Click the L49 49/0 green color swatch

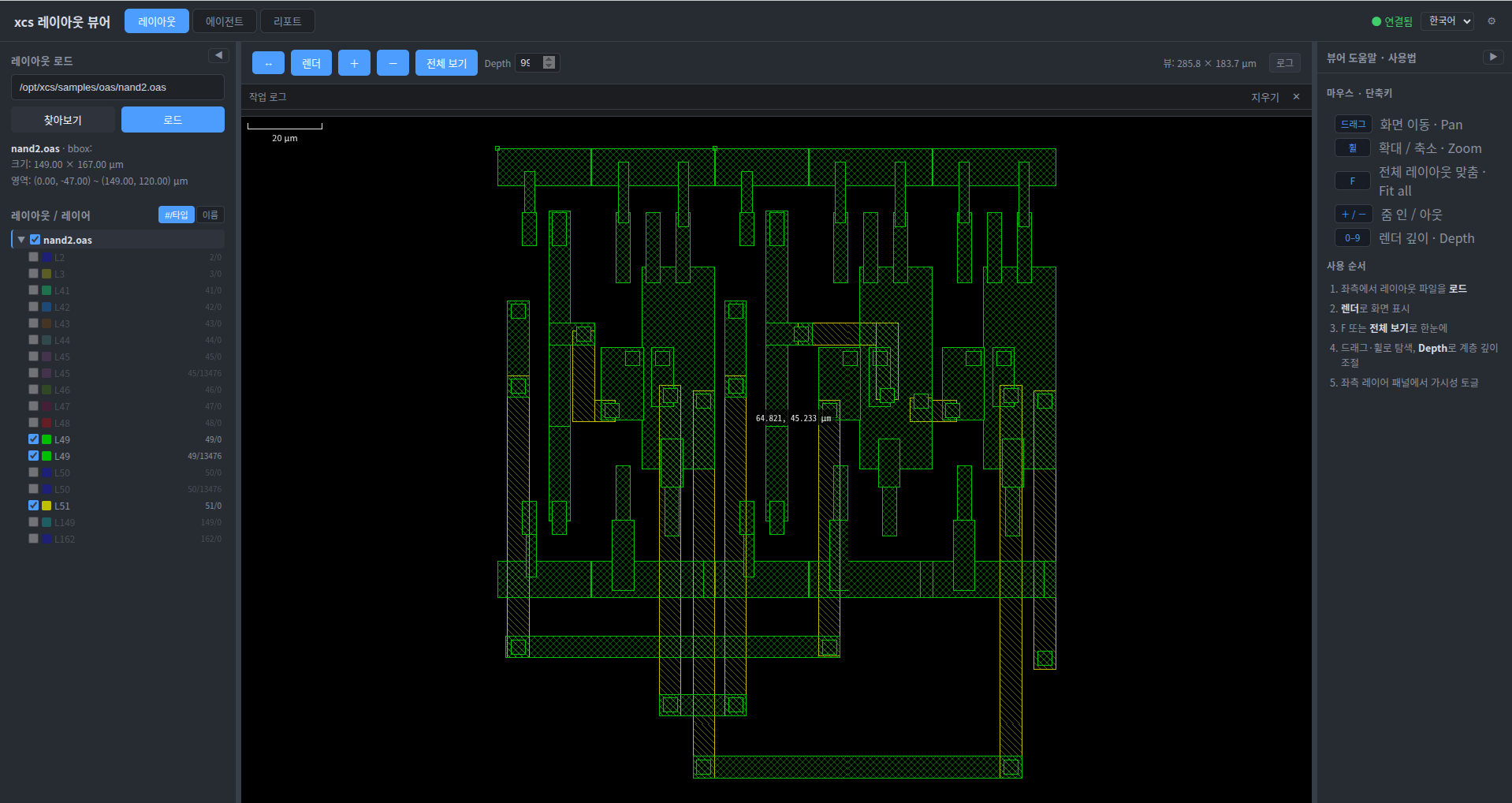tap(47, 439)
